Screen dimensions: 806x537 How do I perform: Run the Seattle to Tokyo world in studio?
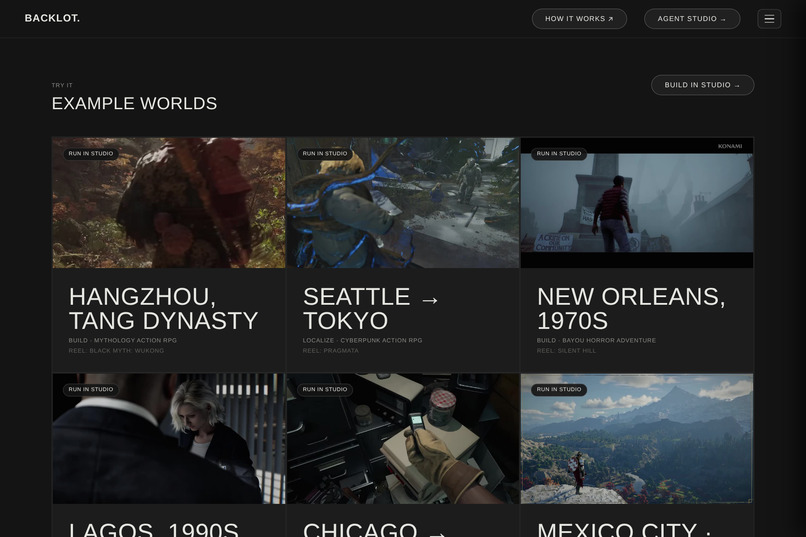325,154
